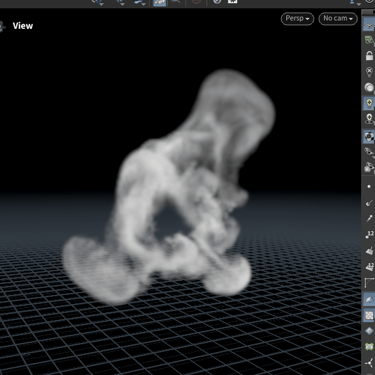
Task: Show points display option
Action: (369, 186)
